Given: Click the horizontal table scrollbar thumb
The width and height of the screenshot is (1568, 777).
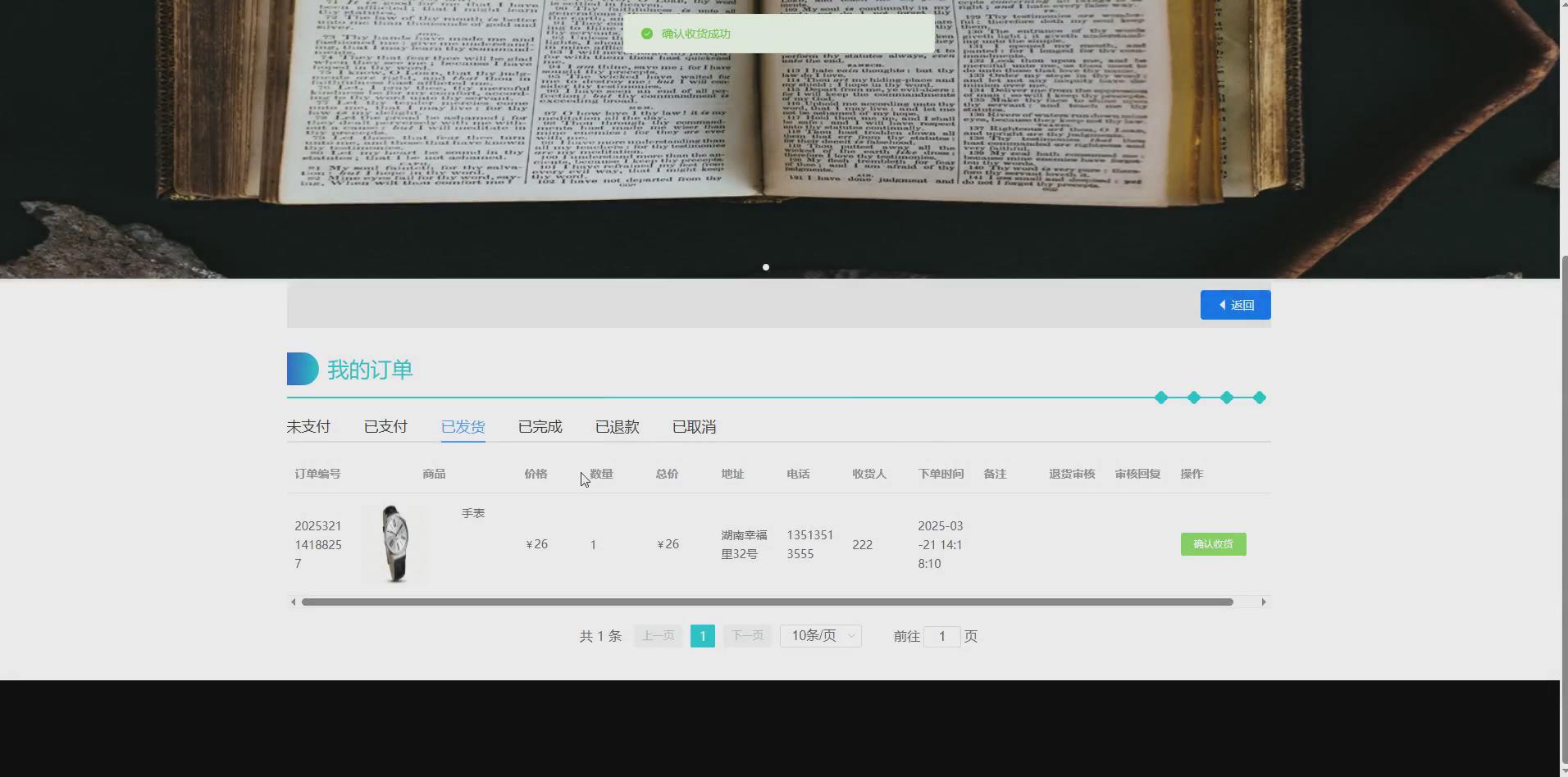Looking at the screenshot, I should pos(767,602).
